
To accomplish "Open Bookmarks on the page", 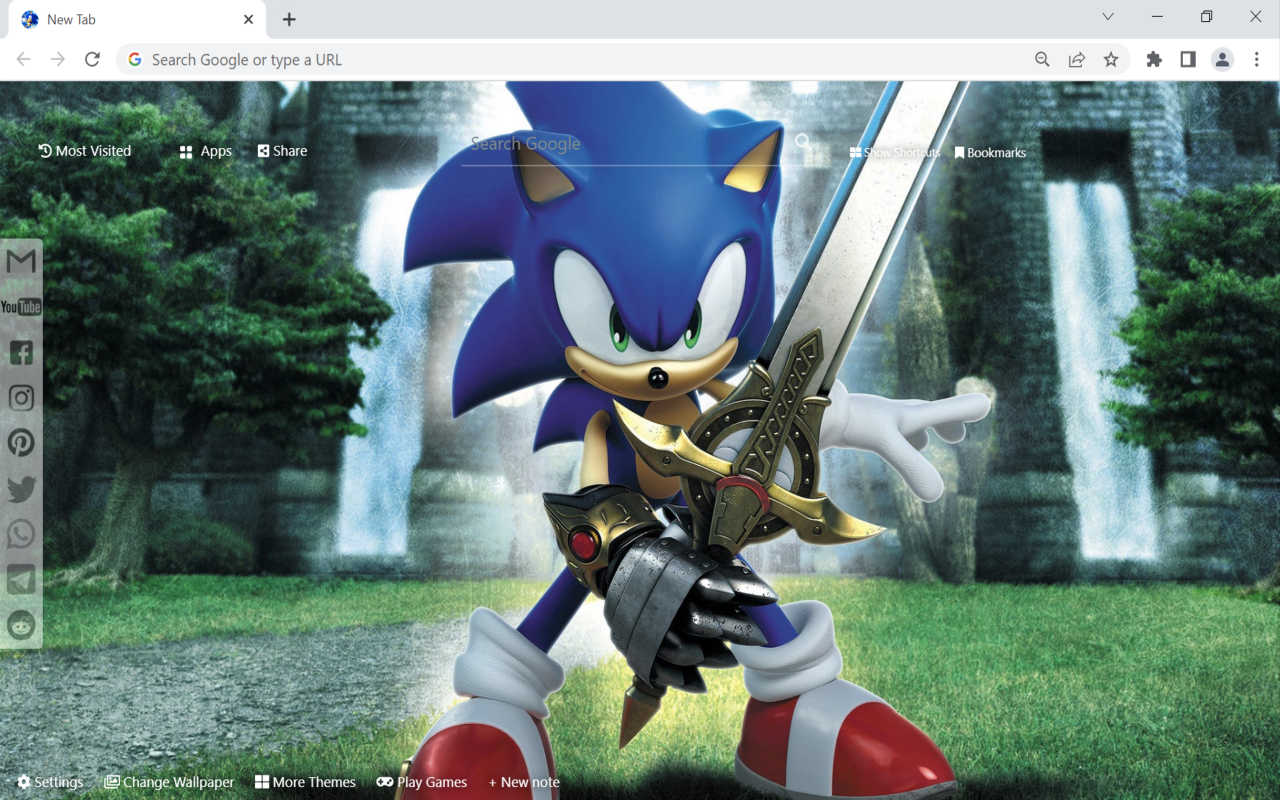I will point(990,153).
